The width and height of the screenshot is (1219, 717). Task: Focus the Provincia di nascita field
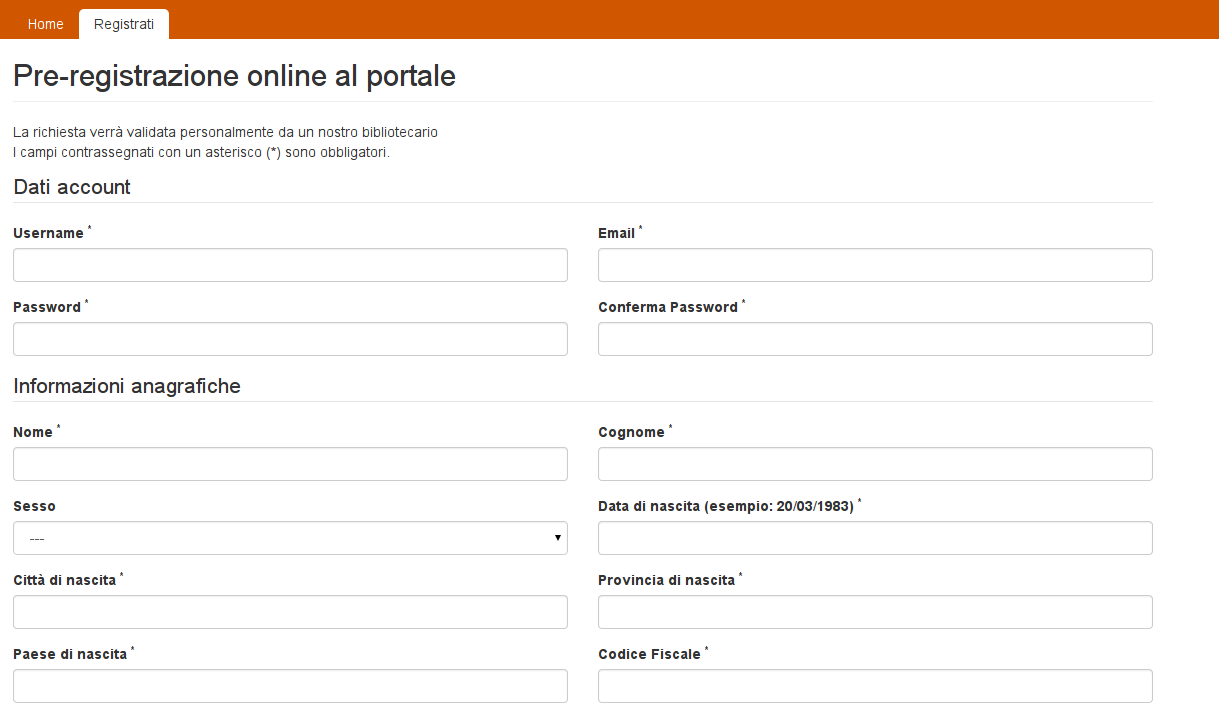(x=874, y=611)
